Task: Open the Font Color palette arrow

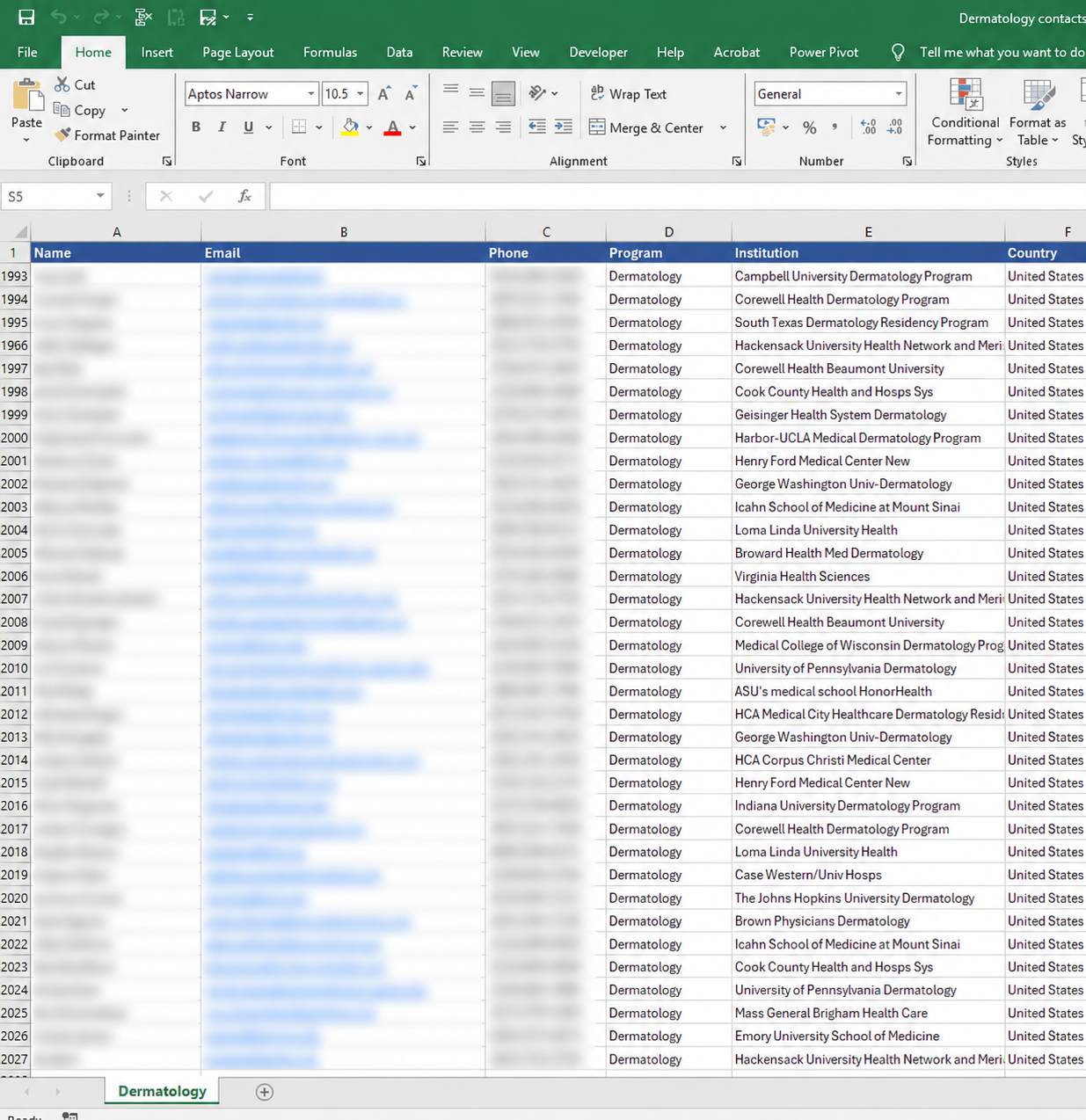Action: tap(412, 127)
